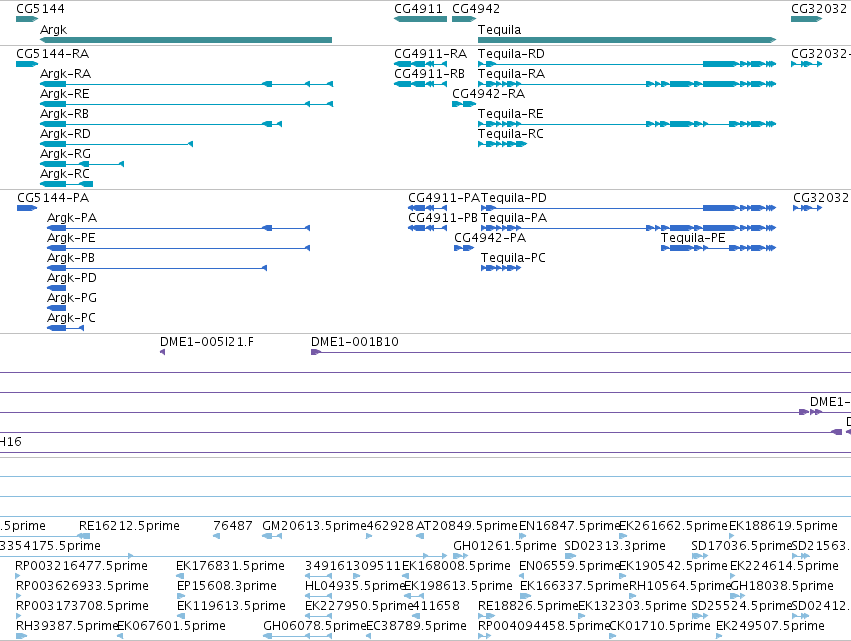
Task: Select the CG32032 gene glyph
Action: [x=806, y=19]
